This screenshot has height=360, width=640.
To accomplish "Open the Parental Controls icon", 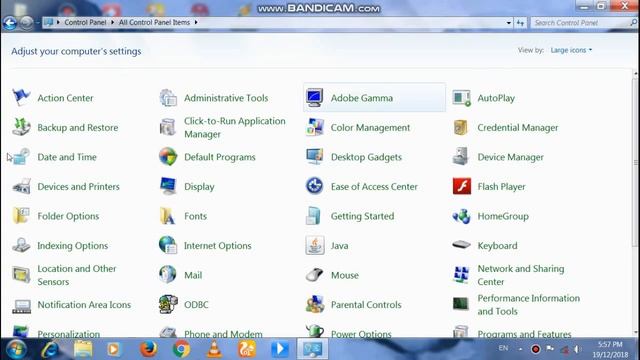I will 314,304.
